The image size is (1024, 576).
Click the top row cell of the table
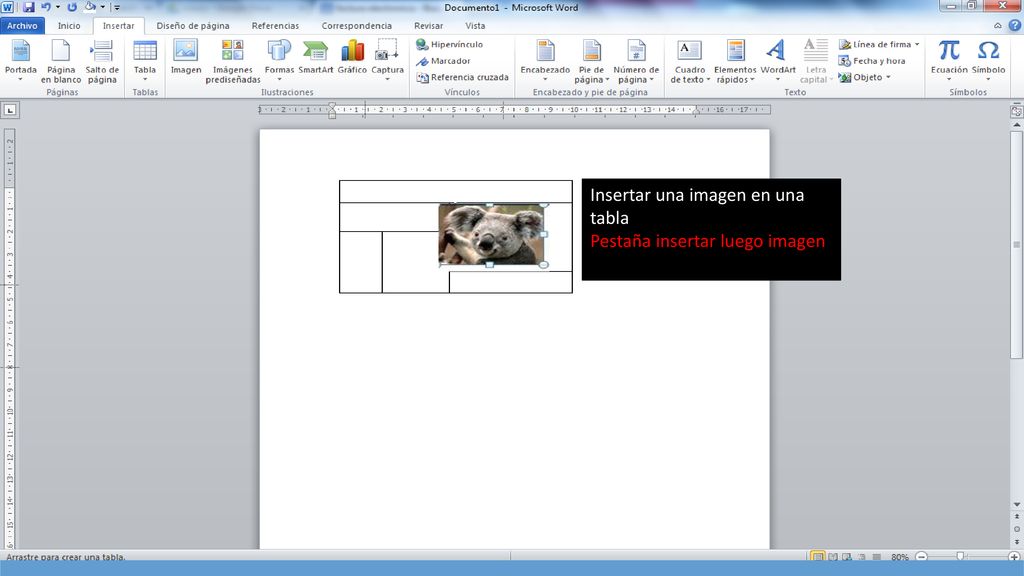click(x=455, y=191)
